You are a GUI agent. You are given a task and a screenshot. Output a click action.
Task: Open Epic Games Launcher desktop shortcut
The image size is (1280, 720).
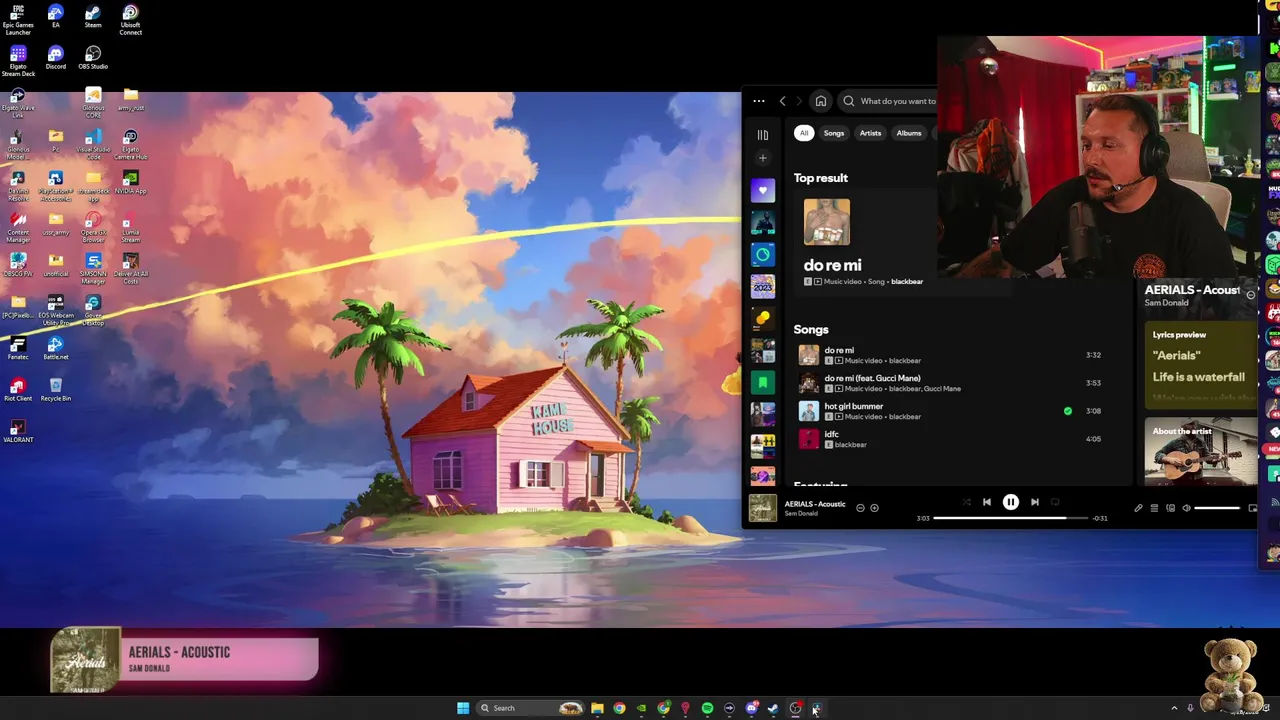(x=18, y=20)
